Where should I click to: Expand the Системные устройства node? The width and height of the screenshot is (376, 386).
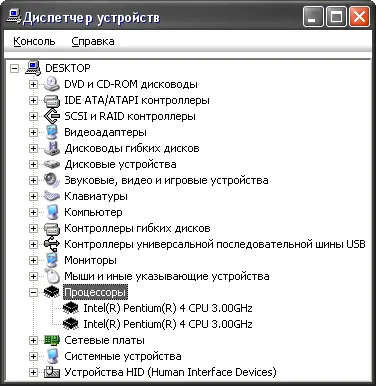click(x=33, y=357)
